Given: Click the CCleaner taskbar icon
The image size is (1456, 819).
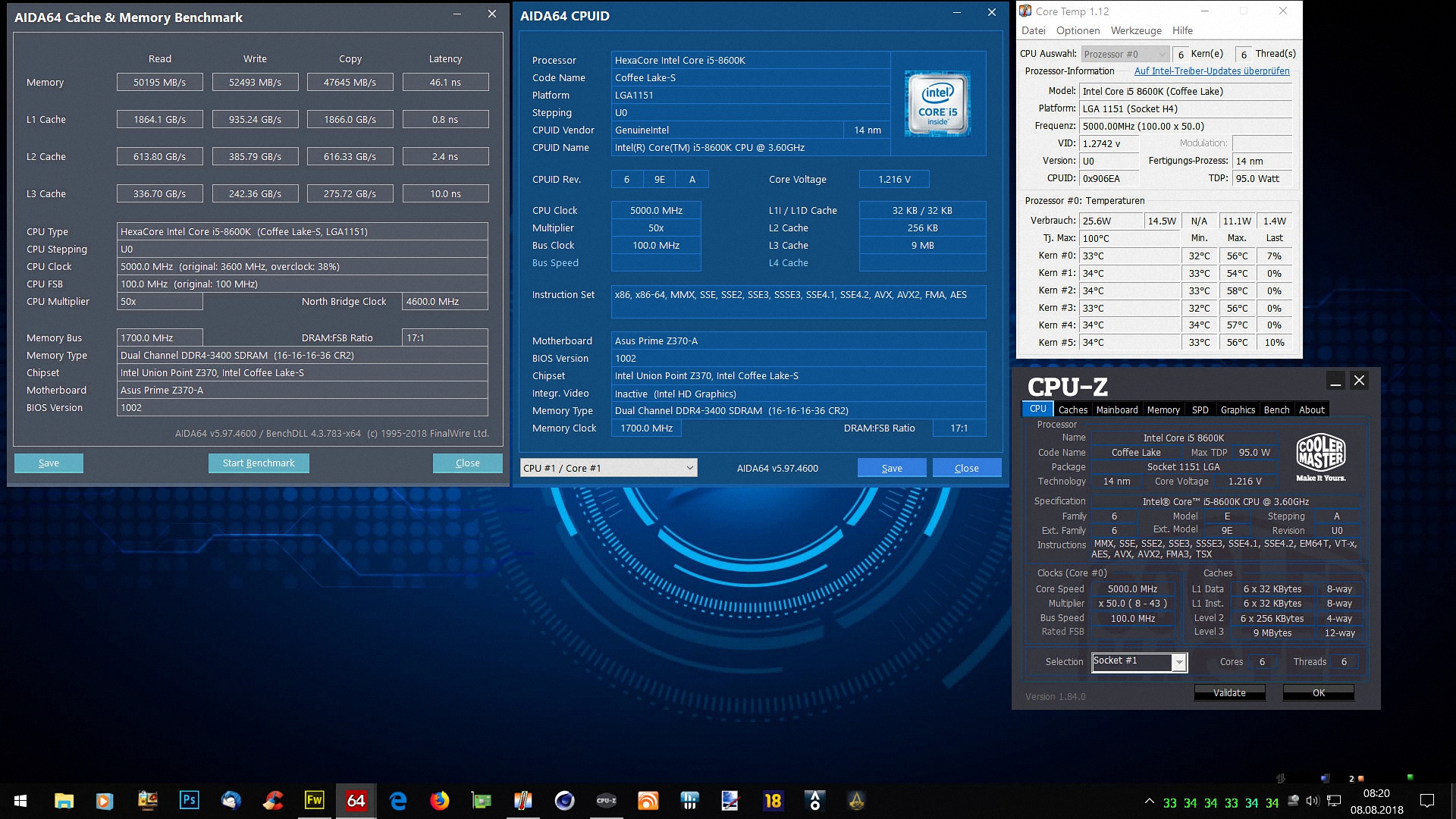Looking at the screenshot, I should tap(272, 801).
